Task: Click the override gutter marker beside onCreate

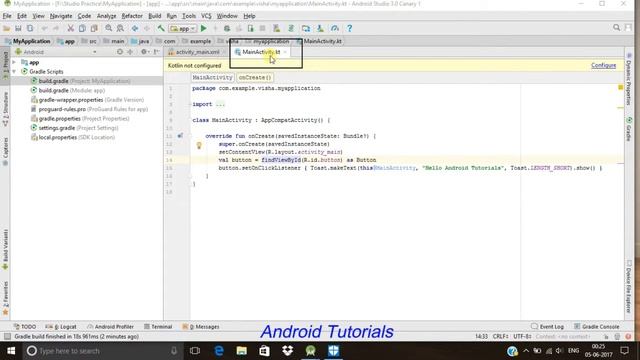Action: (x=180, y=136)
